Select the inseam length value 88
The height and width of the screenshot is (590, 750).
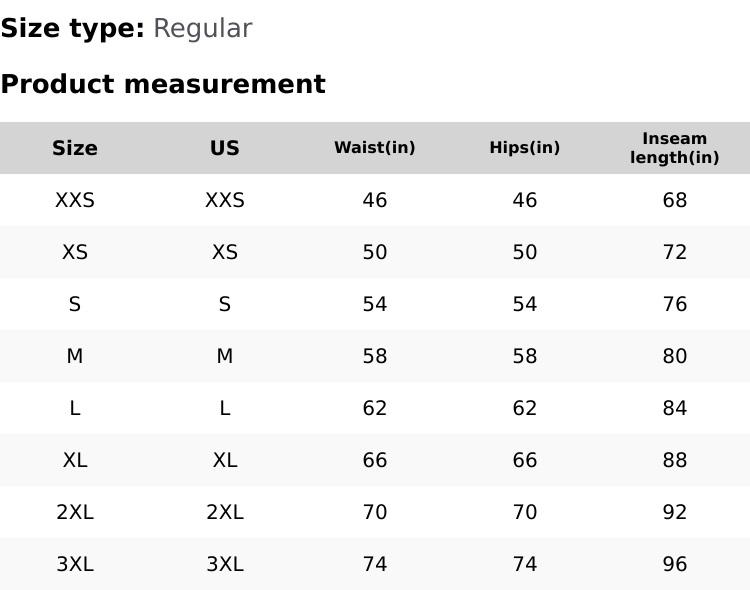pos(675,460)
